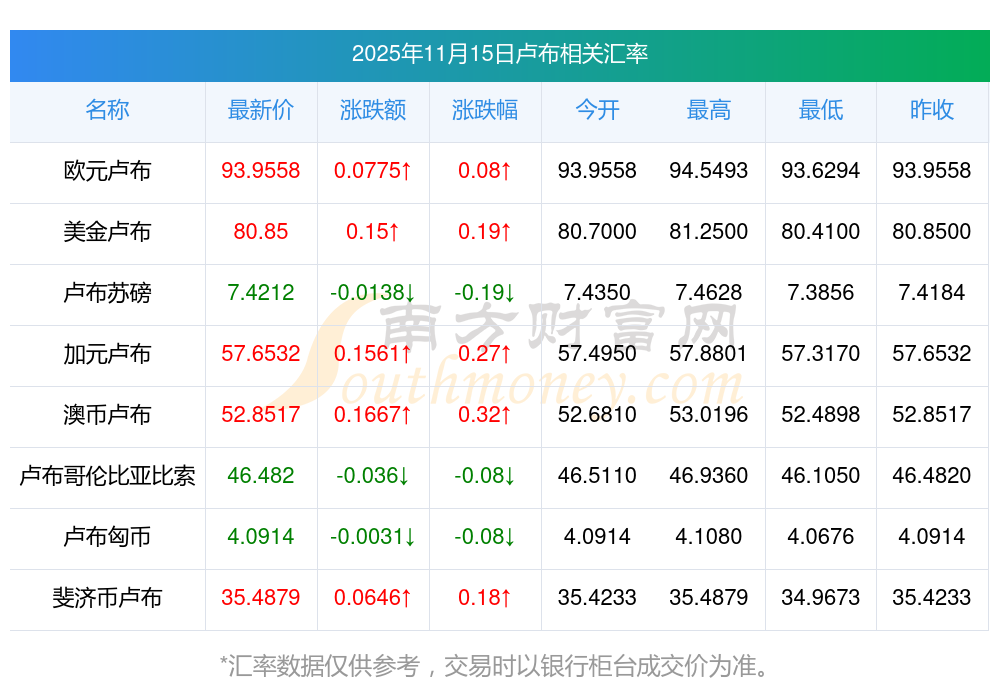Click the -0.0138↓ change amount for 卢布苏磅
The width and height of the screenshot is (1000, 697).
(373, 293)
